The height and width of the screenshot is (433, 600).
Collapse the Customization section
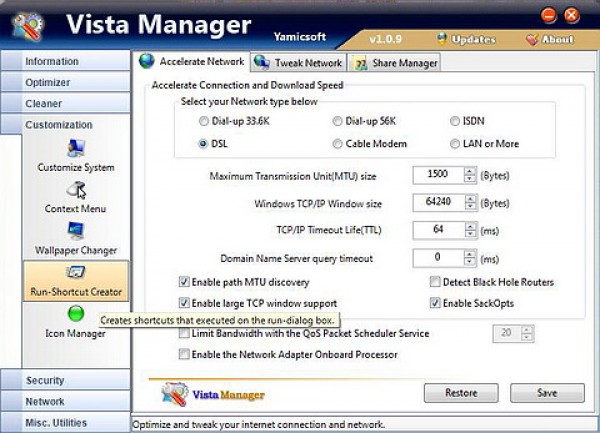tap(65, 124)
